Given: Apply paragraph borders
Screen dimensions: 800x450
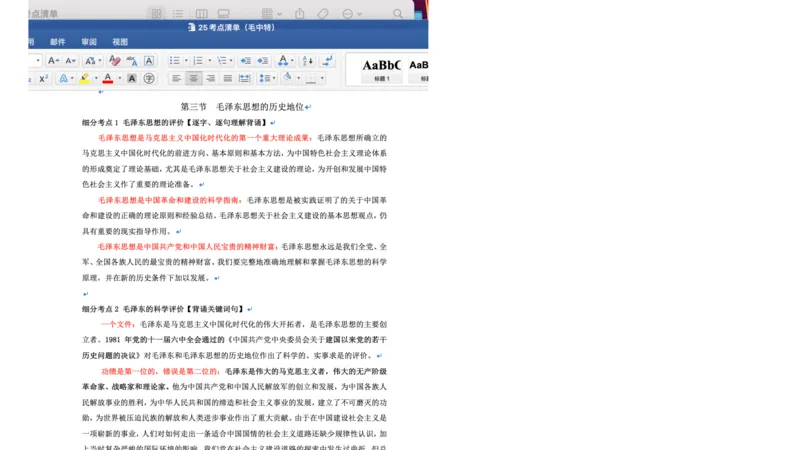Looking at the screenshot, I should (x=311, y=78).
